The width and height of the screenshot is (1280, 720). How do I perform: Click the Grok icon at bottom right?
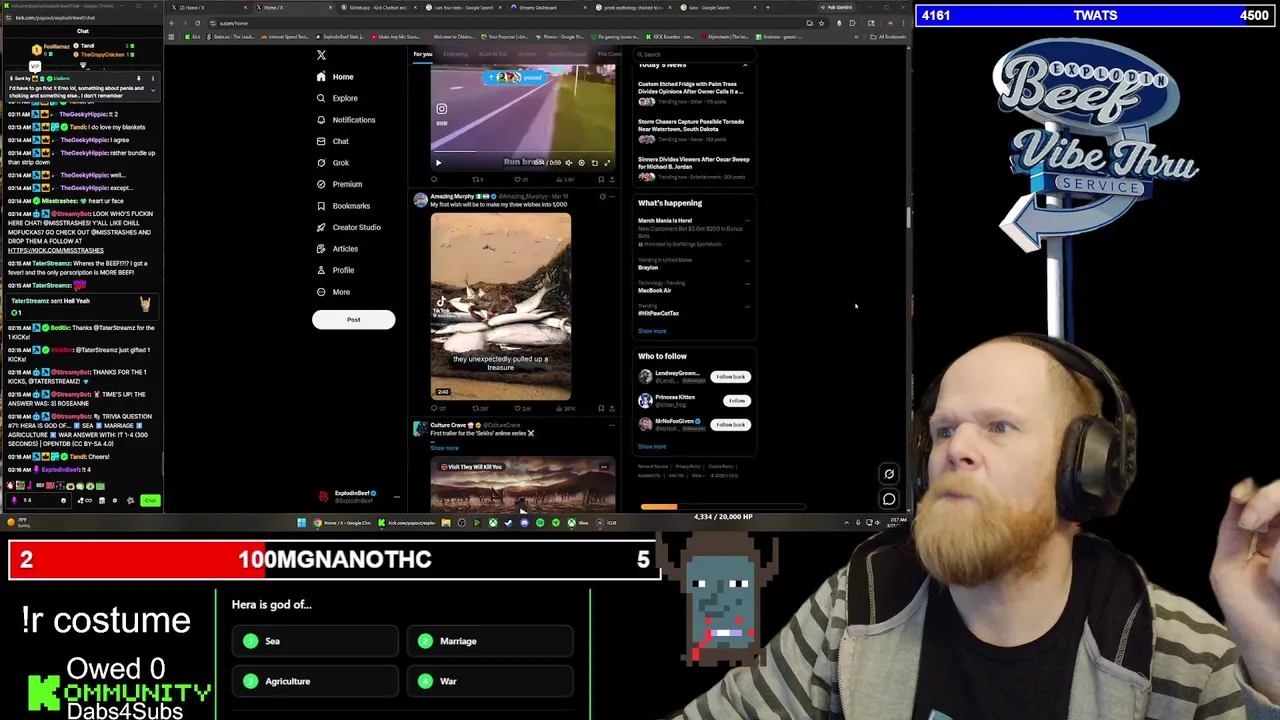point(889,474)
